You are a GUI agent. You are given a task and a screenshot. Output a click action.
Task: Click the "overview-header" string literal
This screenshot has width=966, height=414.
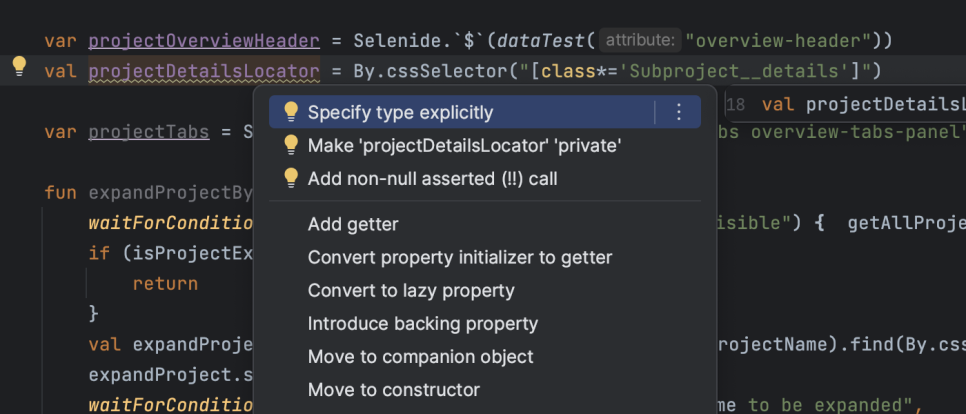(x=777, y=41)
